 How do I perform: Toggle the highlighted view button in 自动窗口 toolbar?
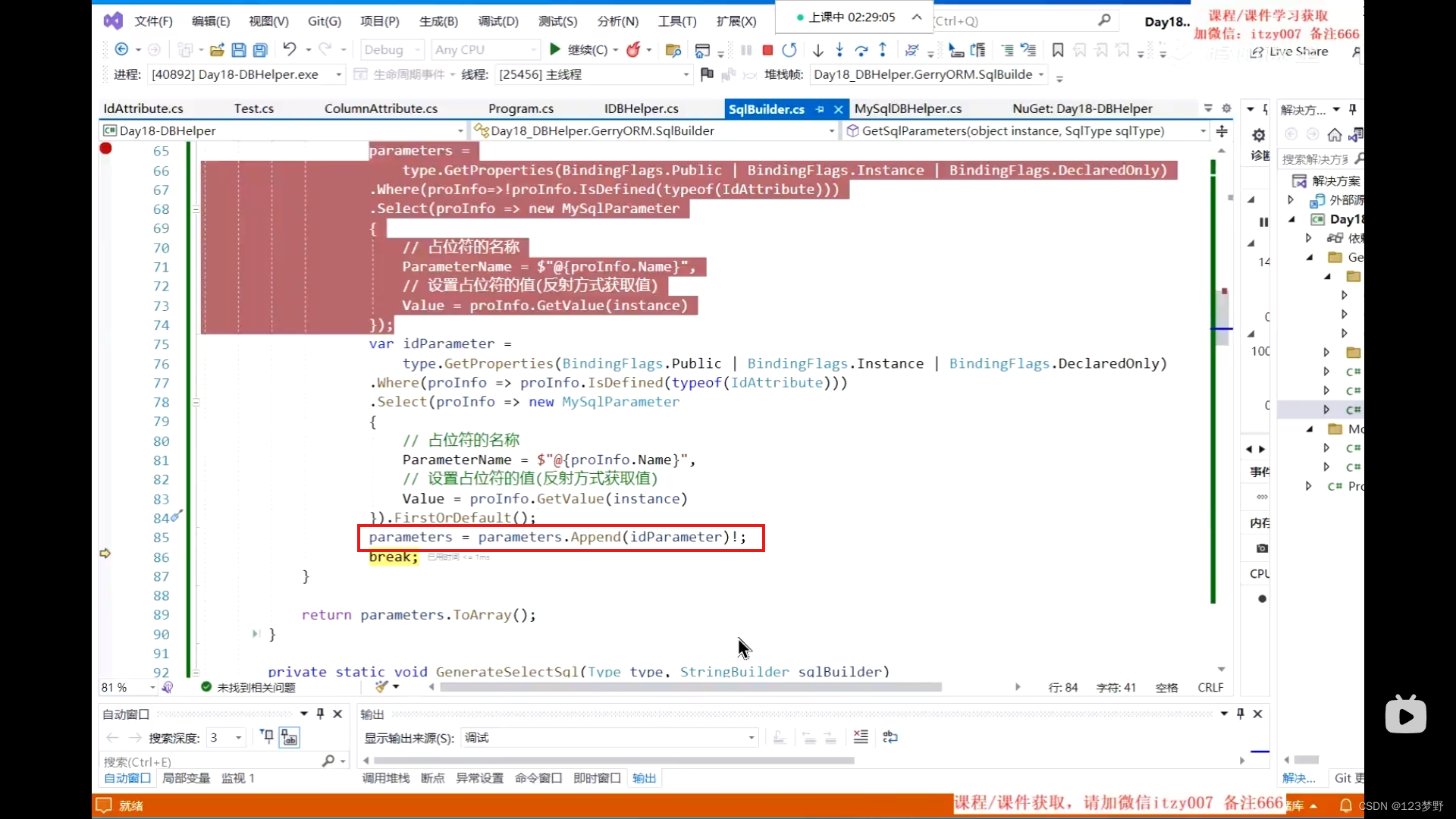coord(289,737)
